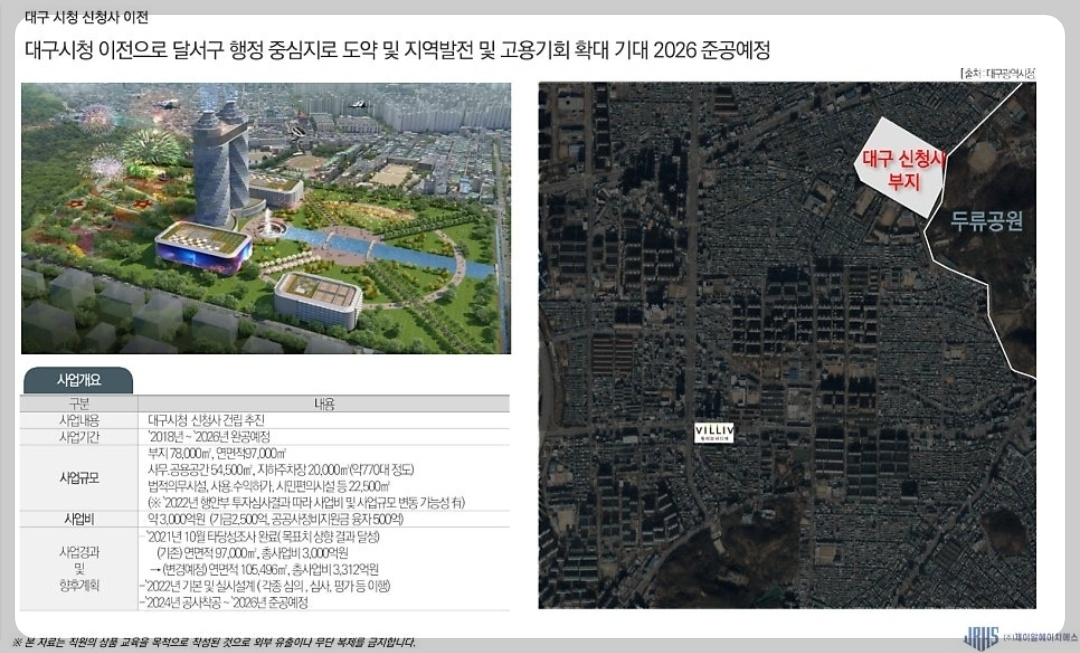
Task: Click the '대구시청 신청사 건립 추진' cell
Action: 206,420
